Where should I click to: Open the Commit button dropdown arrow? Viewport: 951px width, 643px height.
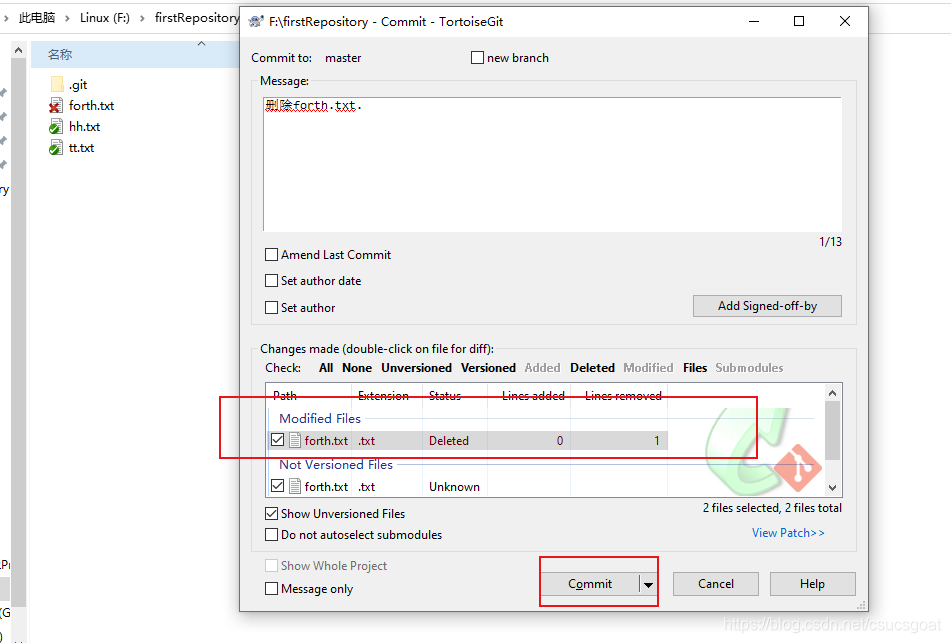[x=648, y=584]
